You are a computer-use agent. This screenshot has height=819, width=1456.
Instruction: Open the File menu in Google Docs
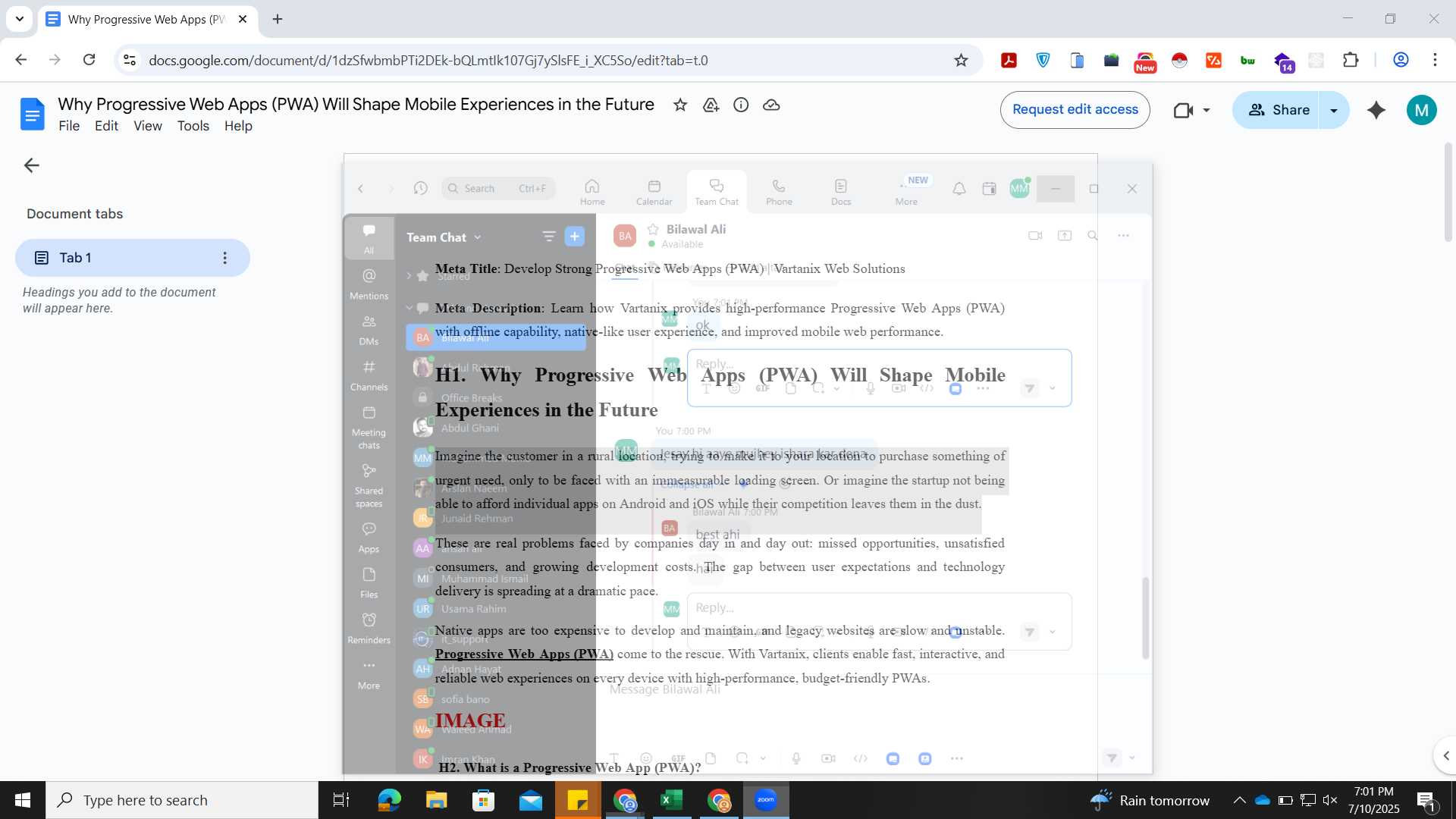(69, 126)
